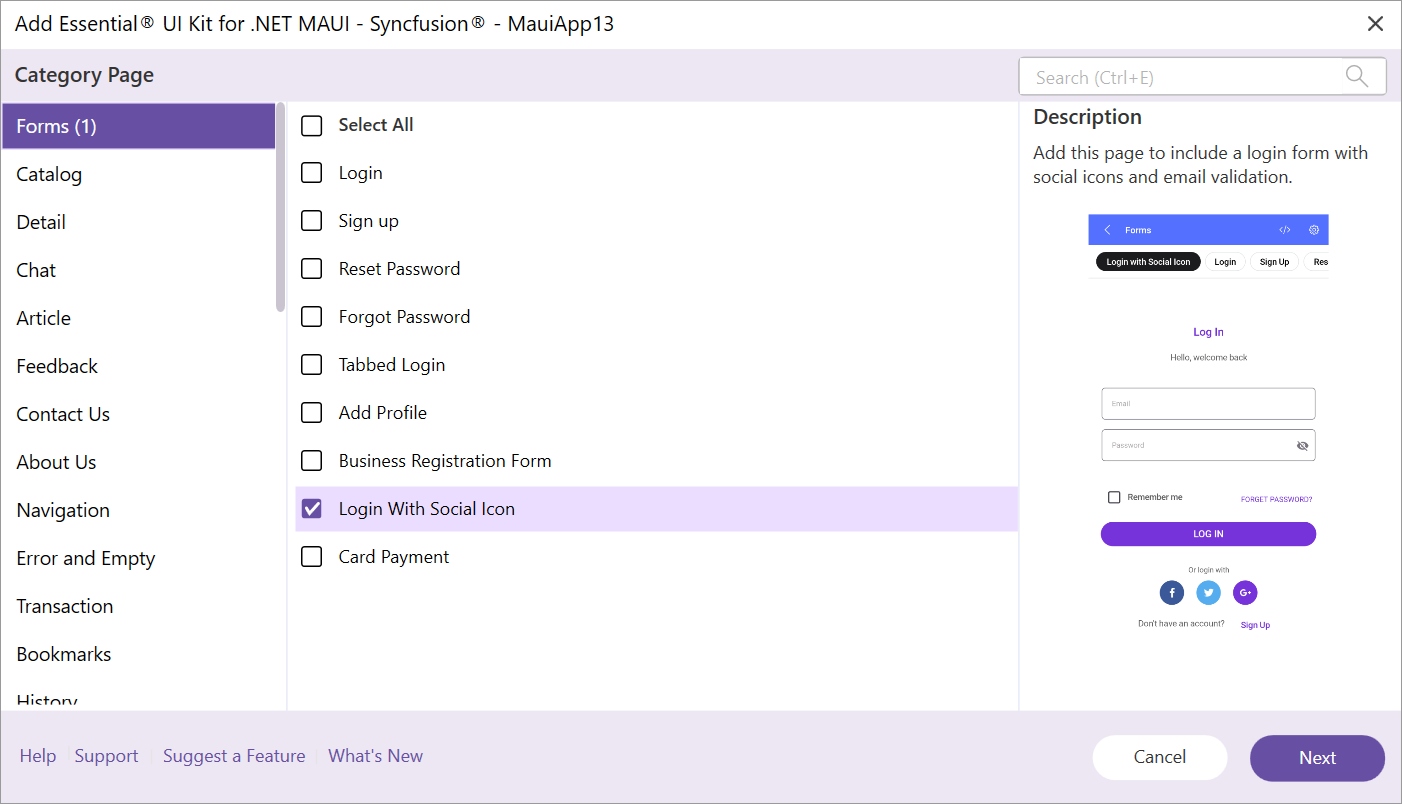Check the Login page checkbox
This screenshot has width=1402, height=804.
(312, 173)
